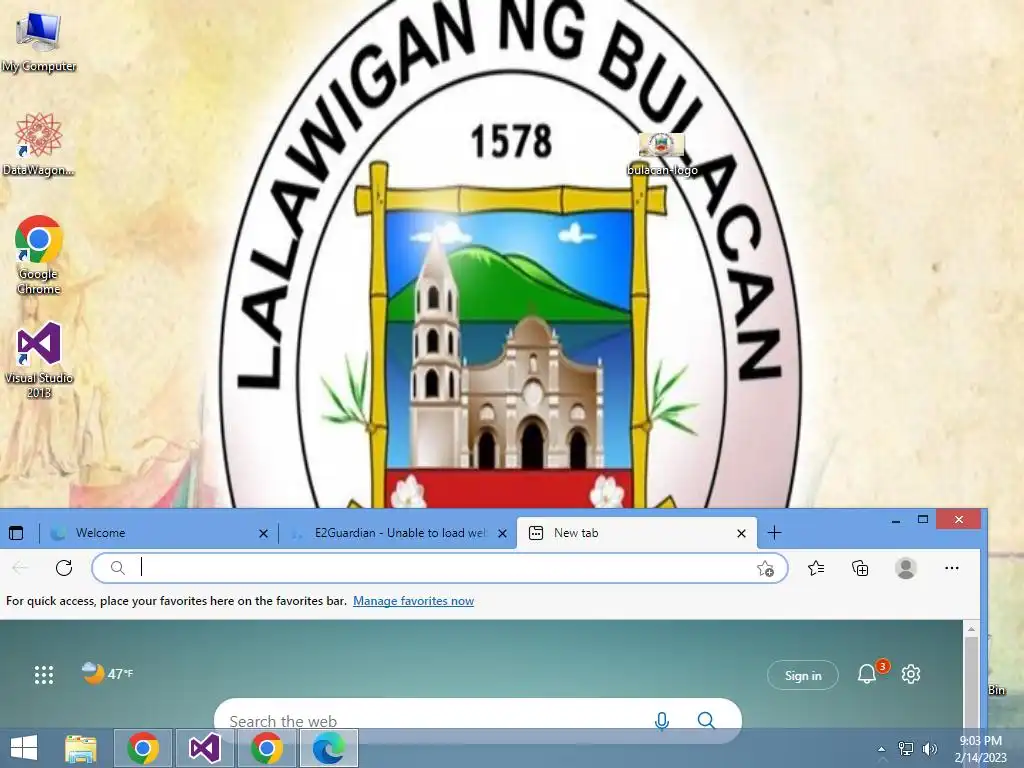Open the notifications bell icon
1024x768 pixels.
pos(867,674)
